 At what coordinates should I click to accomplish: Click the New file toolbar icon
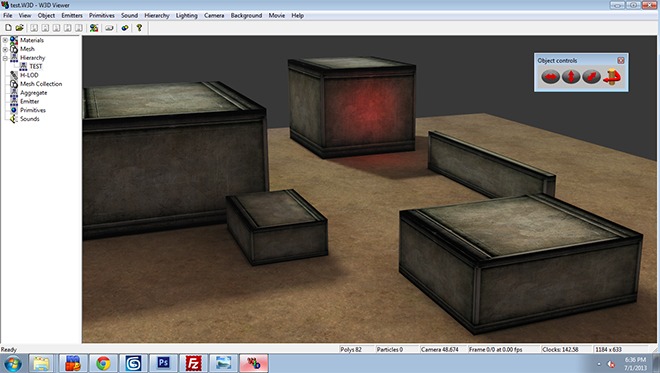pos(8,28)
